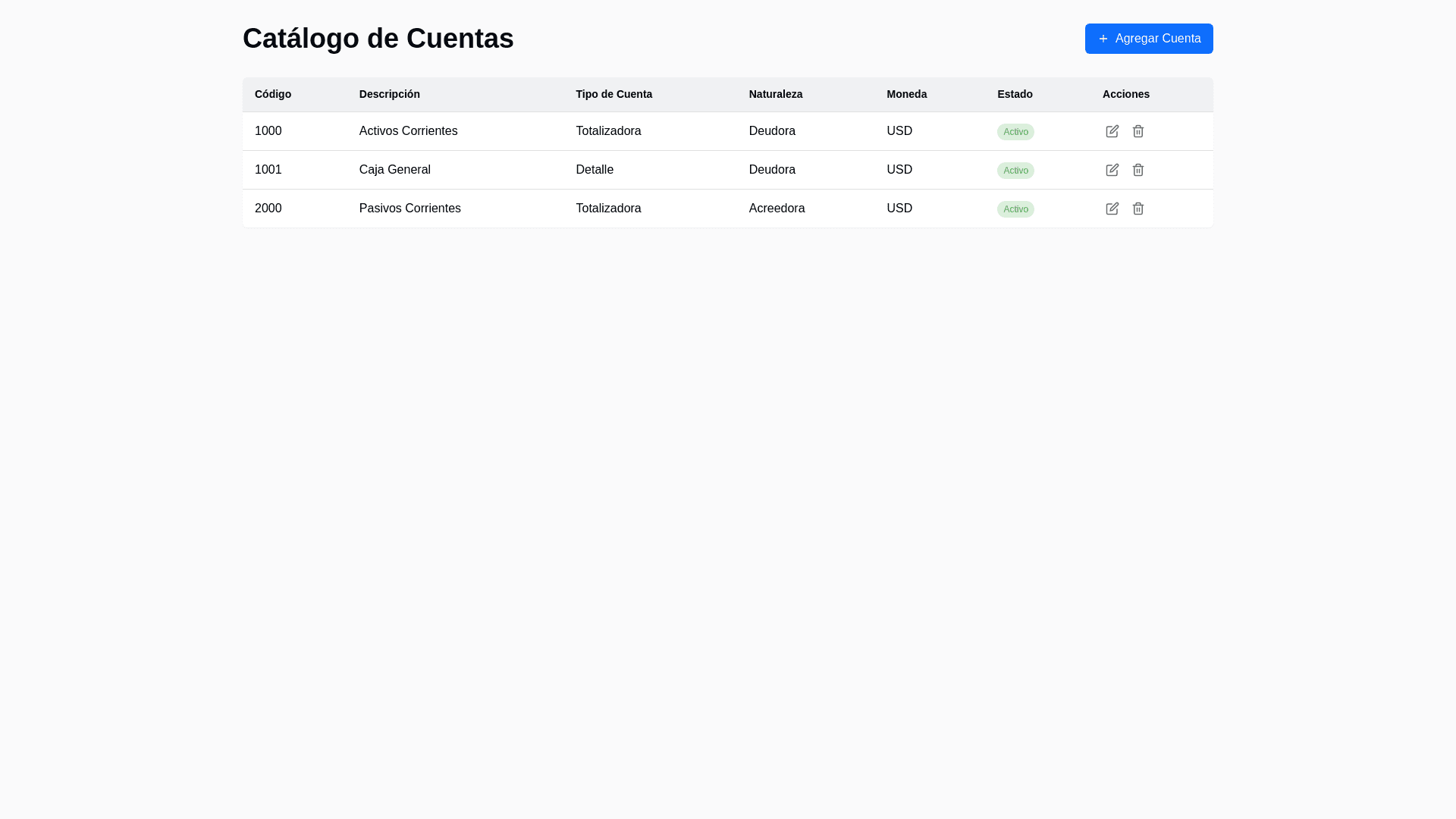Click the Tipo de Cuenta header
This screenshot has height=819, width=1456.
613,94
